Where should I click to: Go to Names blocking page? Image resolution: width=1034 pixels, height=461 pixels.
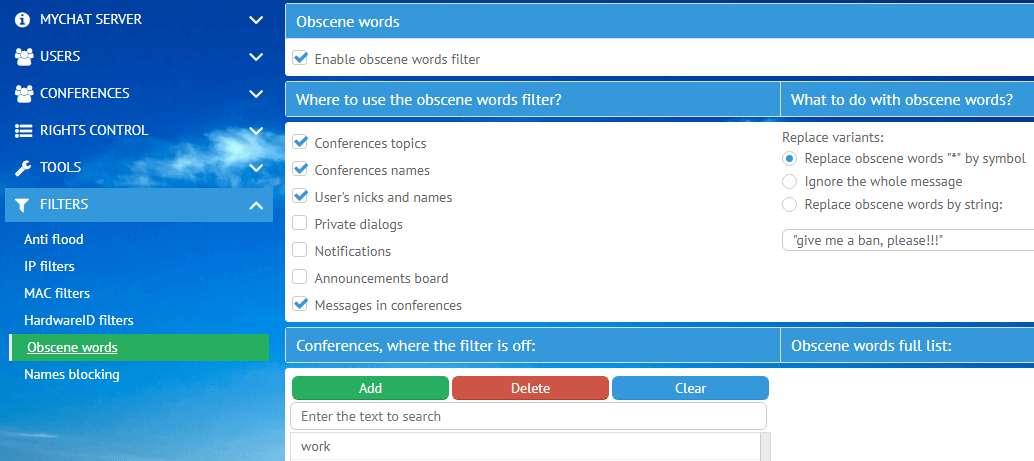(x=72, y=374)
